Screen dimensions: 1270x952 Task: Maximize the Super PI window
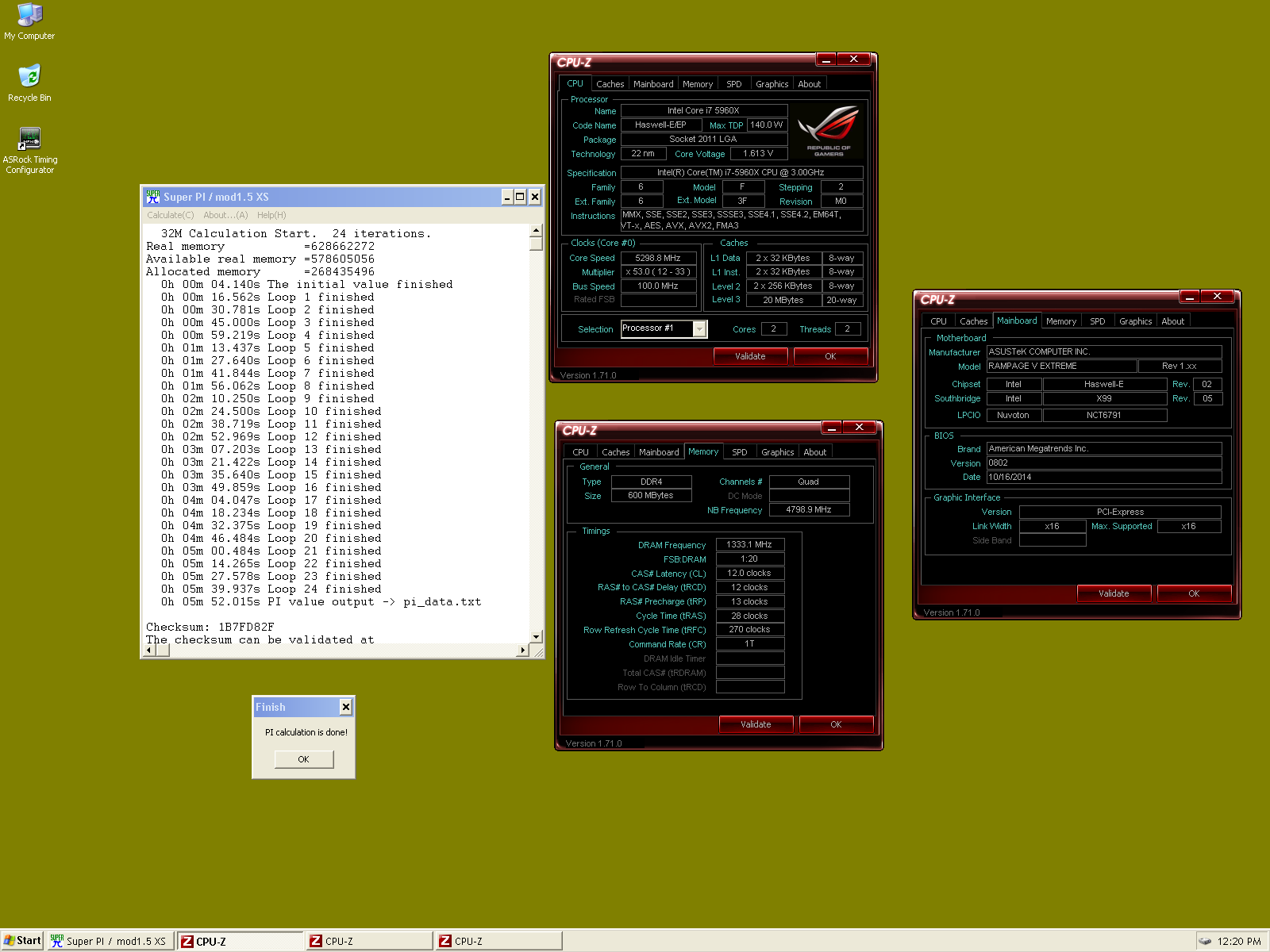[520, 197]
